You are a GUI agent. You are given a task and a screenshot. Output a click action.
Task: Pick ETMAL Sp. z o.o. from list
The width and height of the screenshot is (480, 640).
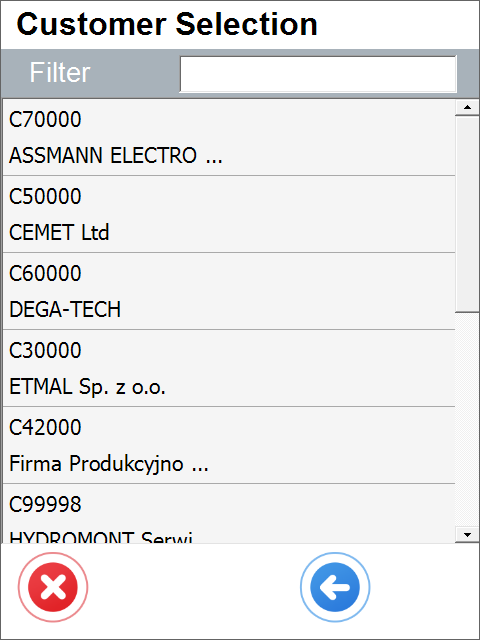229,368
